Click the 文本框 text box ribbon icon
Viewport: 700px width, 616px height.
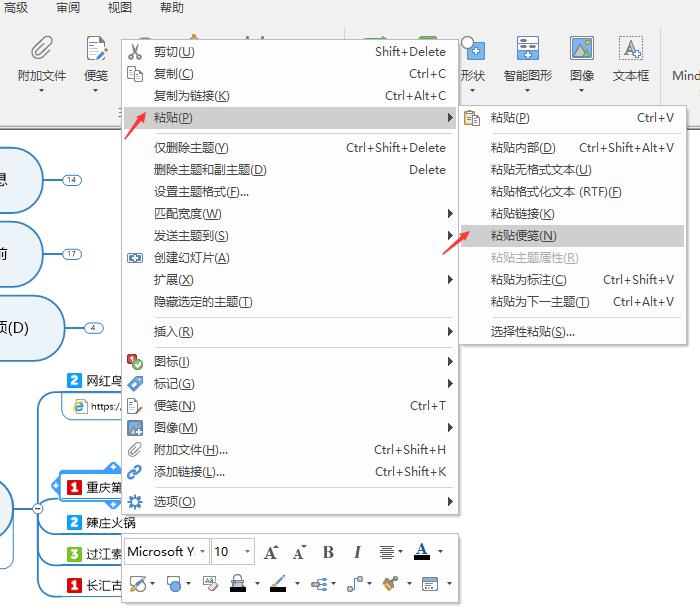pyautogui.click(x=631, y=48)
